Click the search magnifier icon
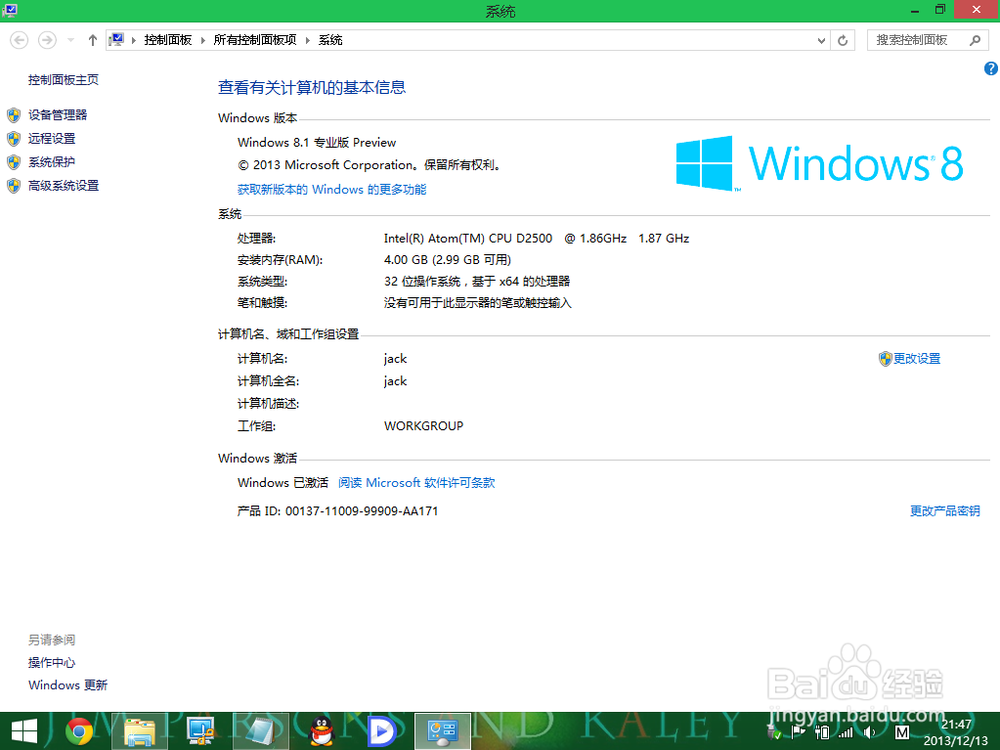 tap(975, 40)
